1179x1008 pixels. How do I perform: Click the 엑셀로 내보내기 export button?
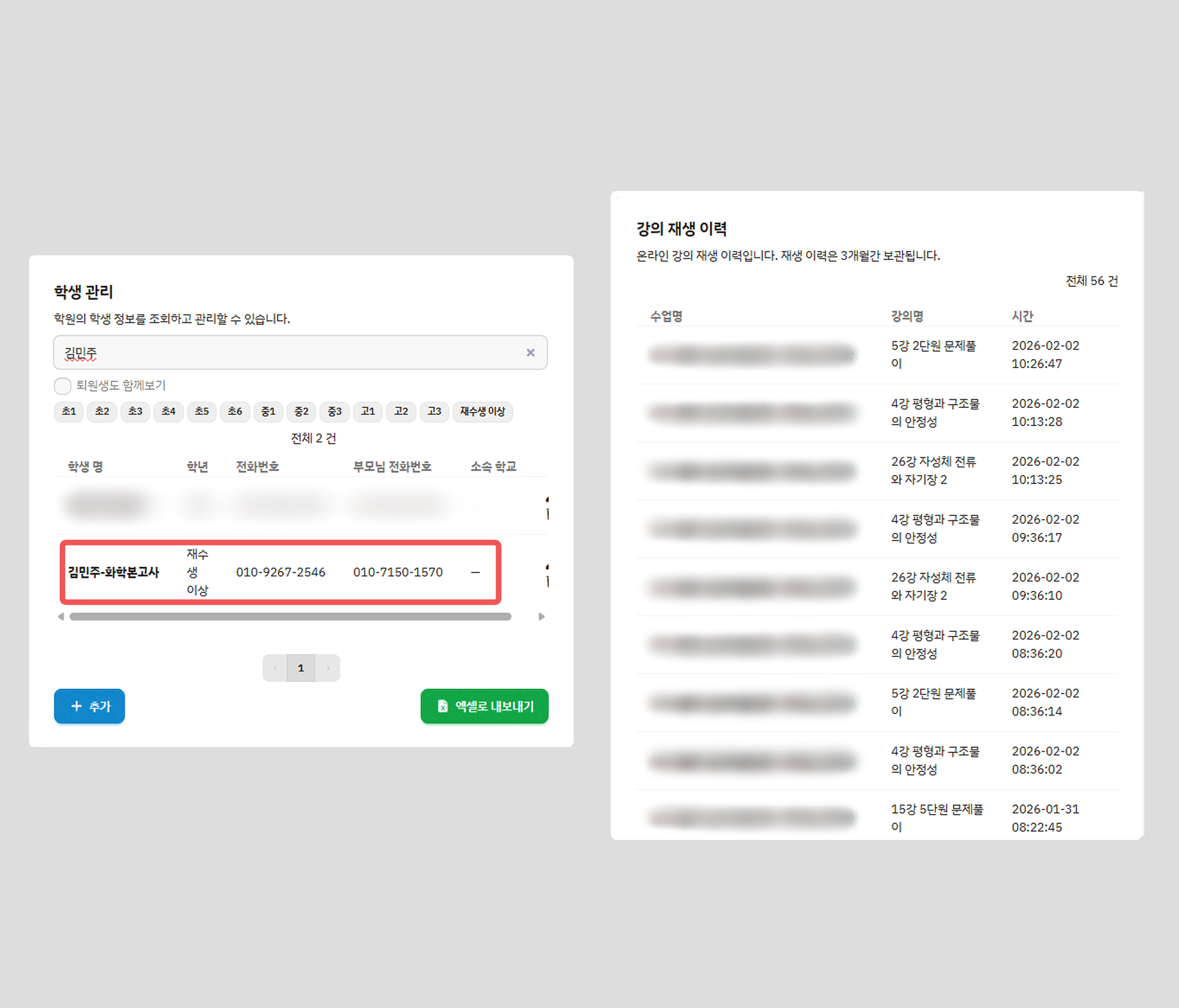pyautogui.click(x=484, y=706)
